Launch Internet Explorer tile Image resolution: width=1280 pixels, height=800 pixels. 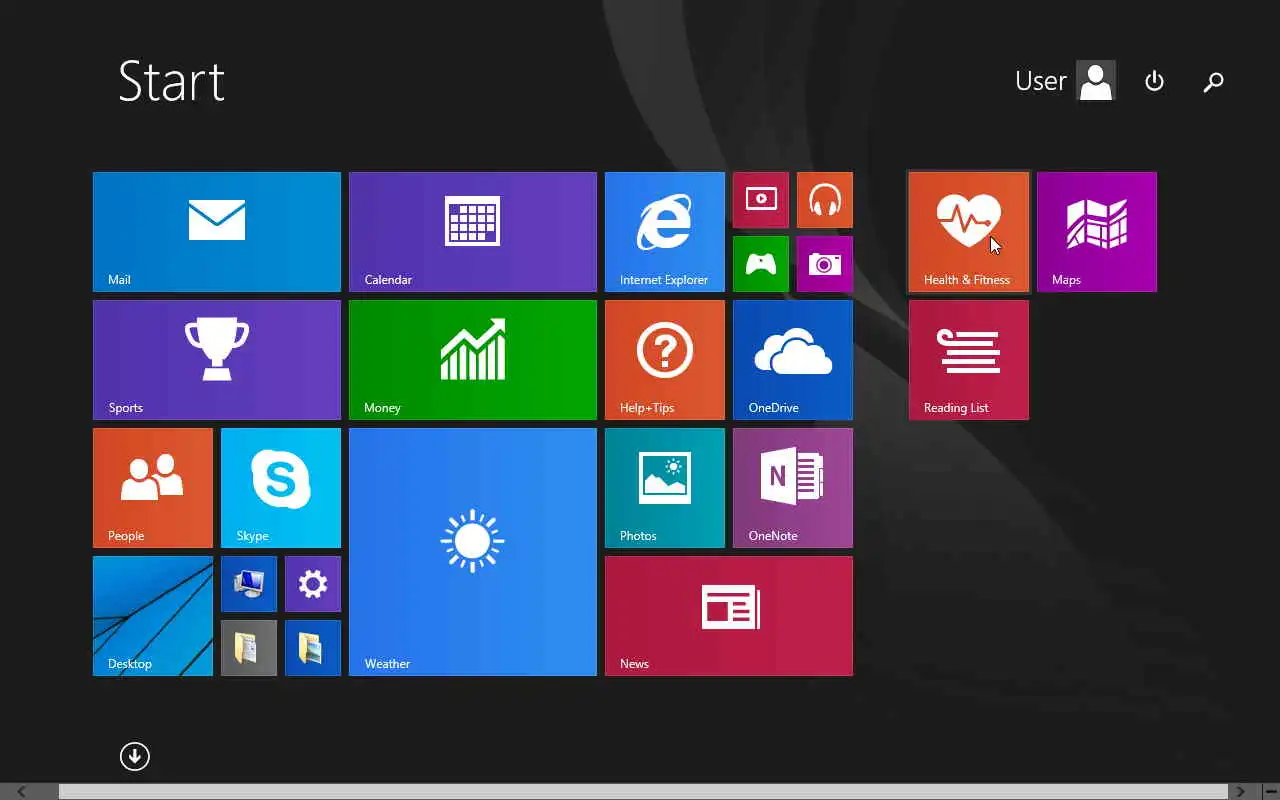pyautogui.click(x=665, y=232)
